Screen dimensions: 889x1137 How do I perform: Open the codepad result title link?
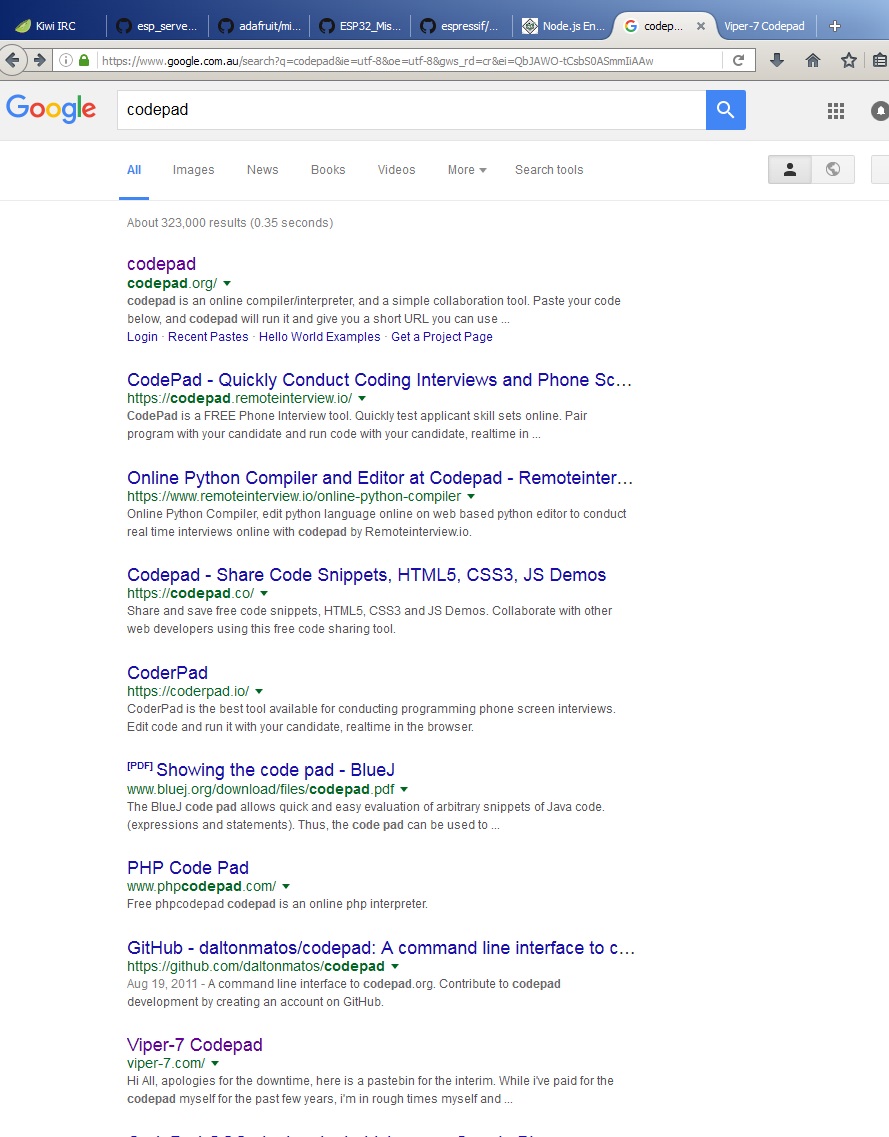point(161,264)
